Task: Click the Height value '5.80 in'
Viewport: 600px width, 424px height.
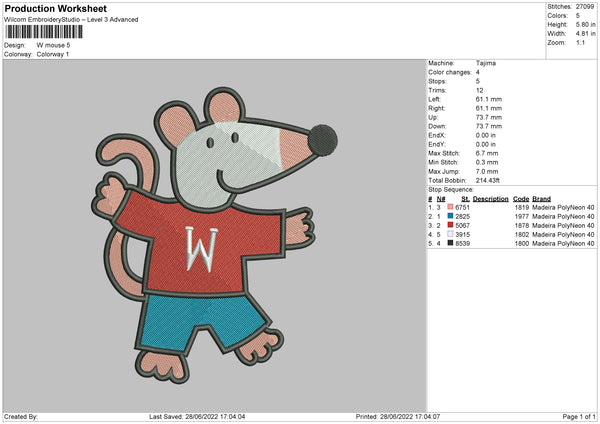Action: [585, 24]
